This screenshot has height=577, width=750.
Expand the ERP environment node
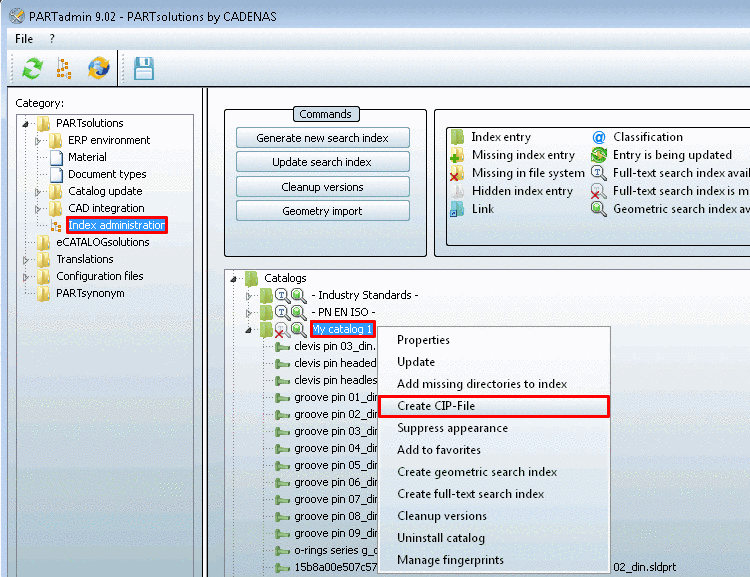click(x=38, y=141)
